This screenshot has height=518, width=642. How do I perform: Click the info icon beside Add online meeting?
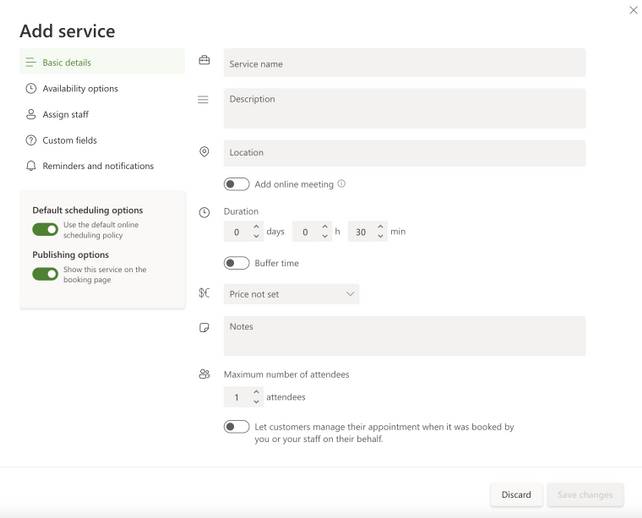342,184
